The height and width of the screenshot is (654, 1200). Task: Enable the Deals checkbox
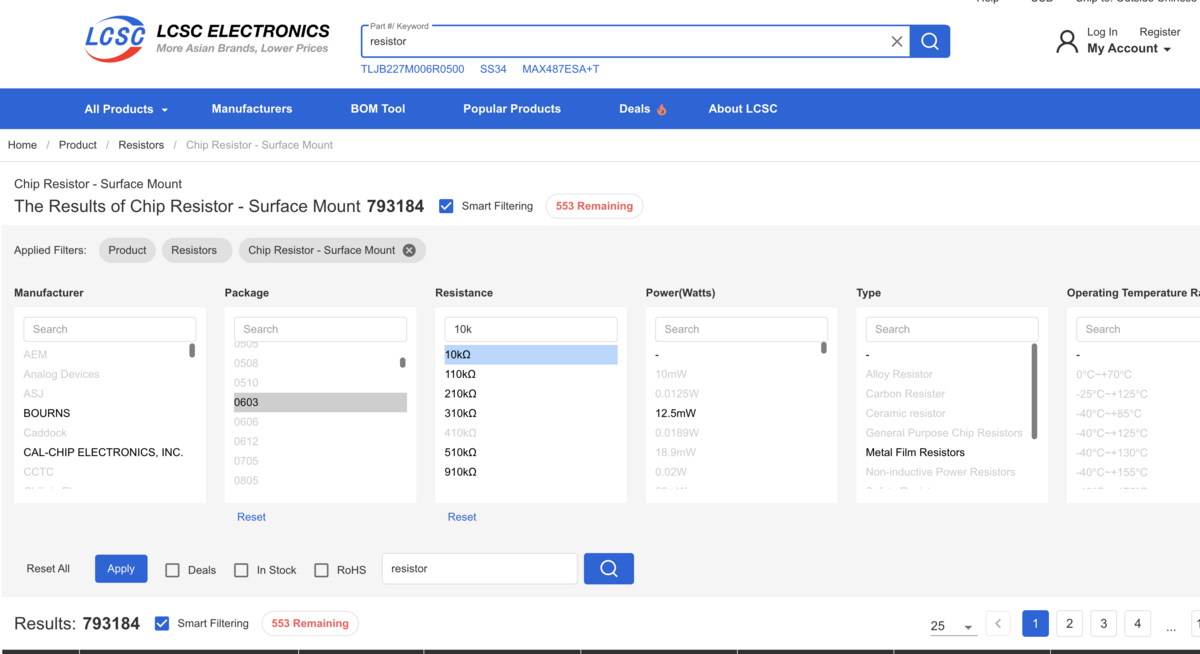pyautogui.click(x=172, y=570)
